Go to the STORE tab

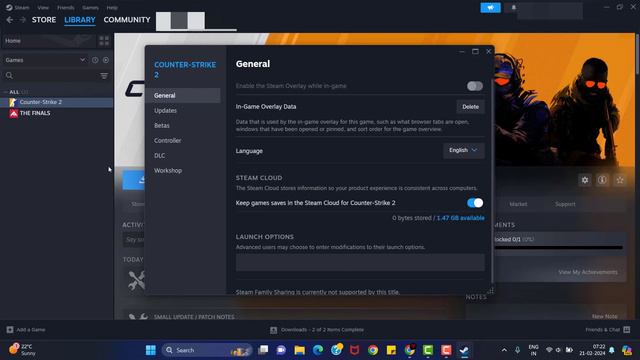point(44,20)
